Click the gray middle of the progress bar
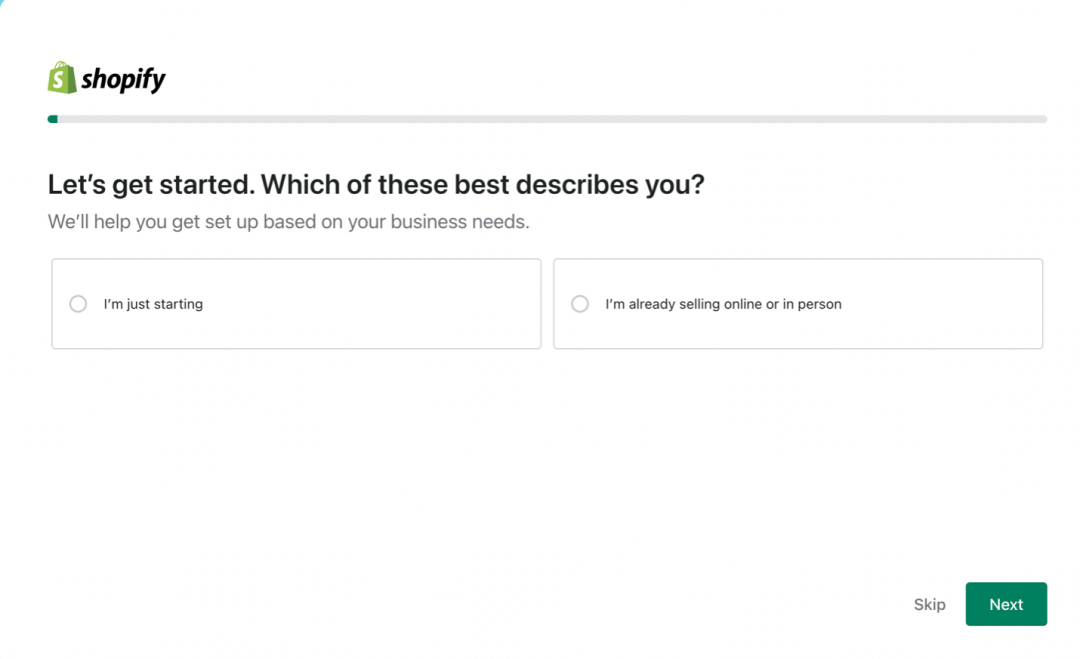 click(x=547, y=119)
